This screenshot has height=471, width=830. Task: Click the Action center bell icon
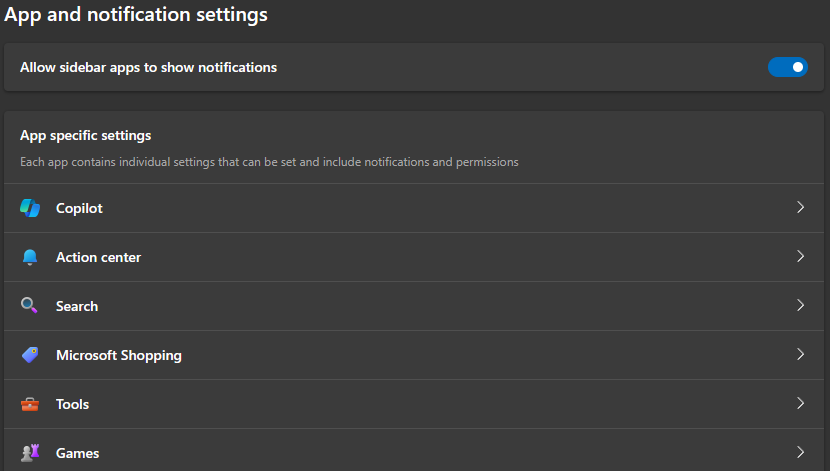click(30, 257)
